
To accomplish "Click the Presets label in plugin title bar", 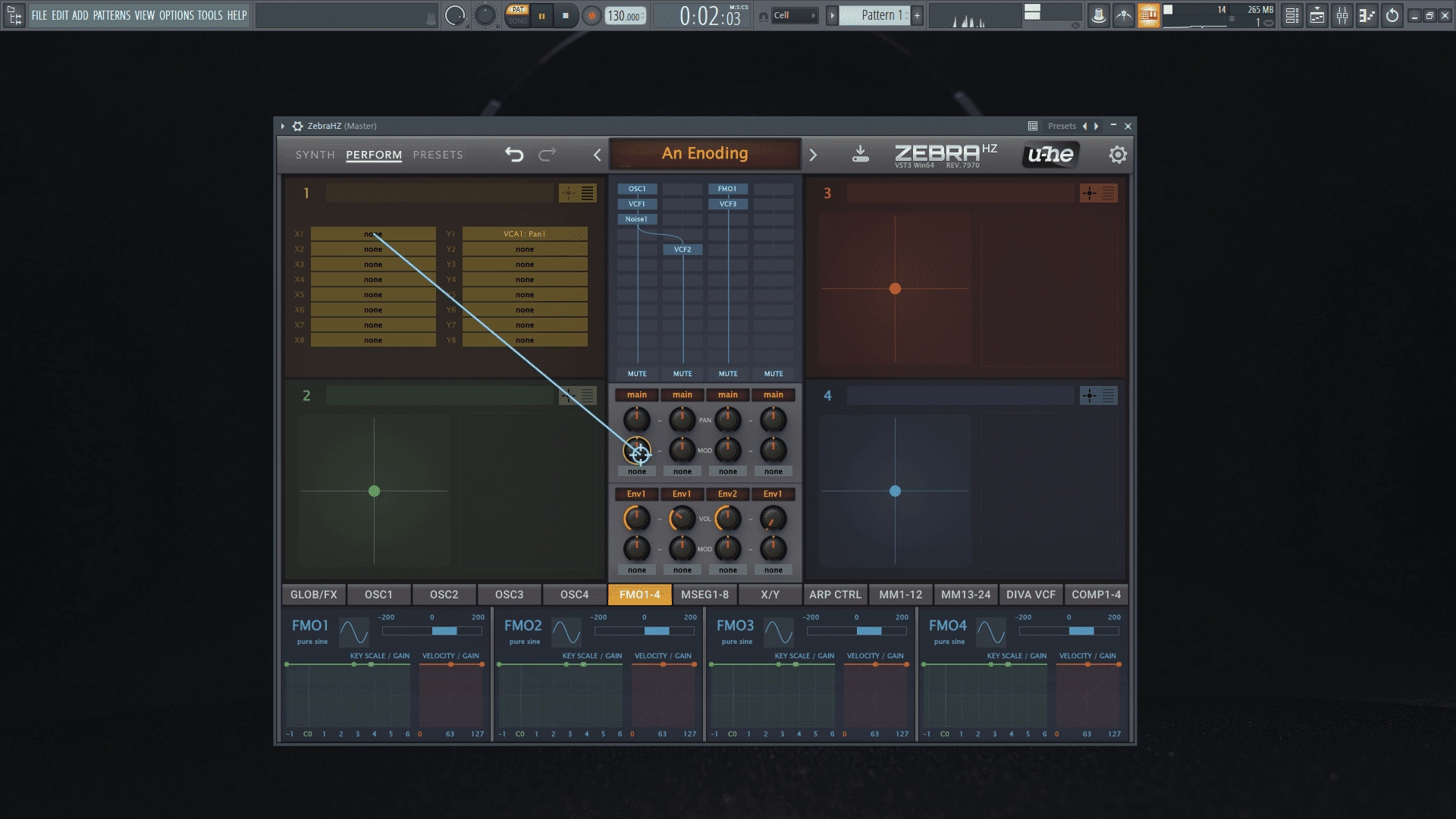I will point(1062,126).
